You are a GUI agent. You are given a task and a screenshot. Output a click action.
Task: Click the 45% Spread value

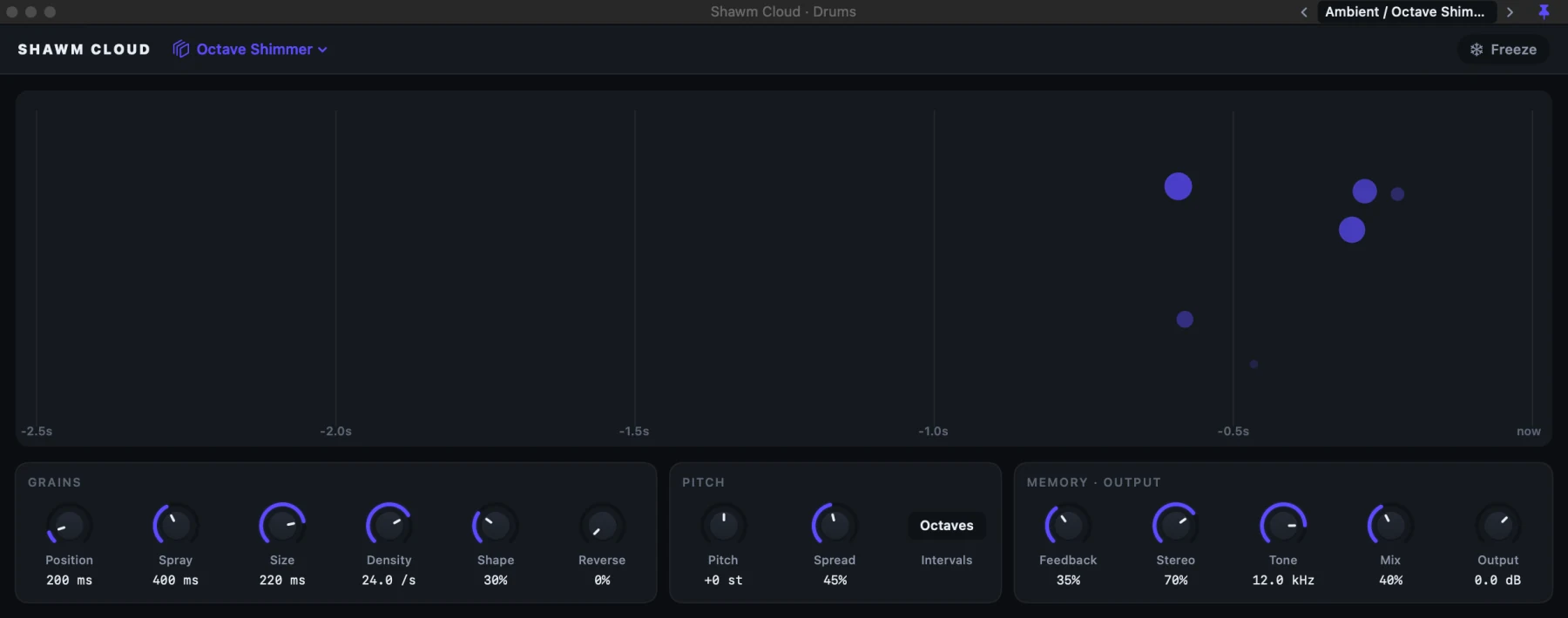[835, 581]
